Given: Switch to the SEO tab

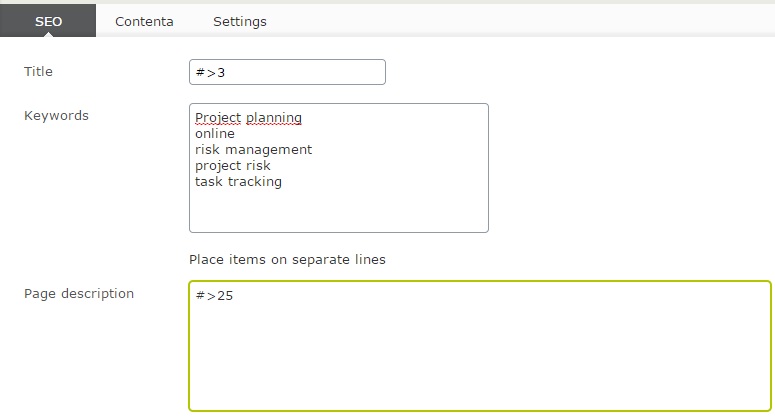Looking at the screenshot, I should (x=48, y=21).
